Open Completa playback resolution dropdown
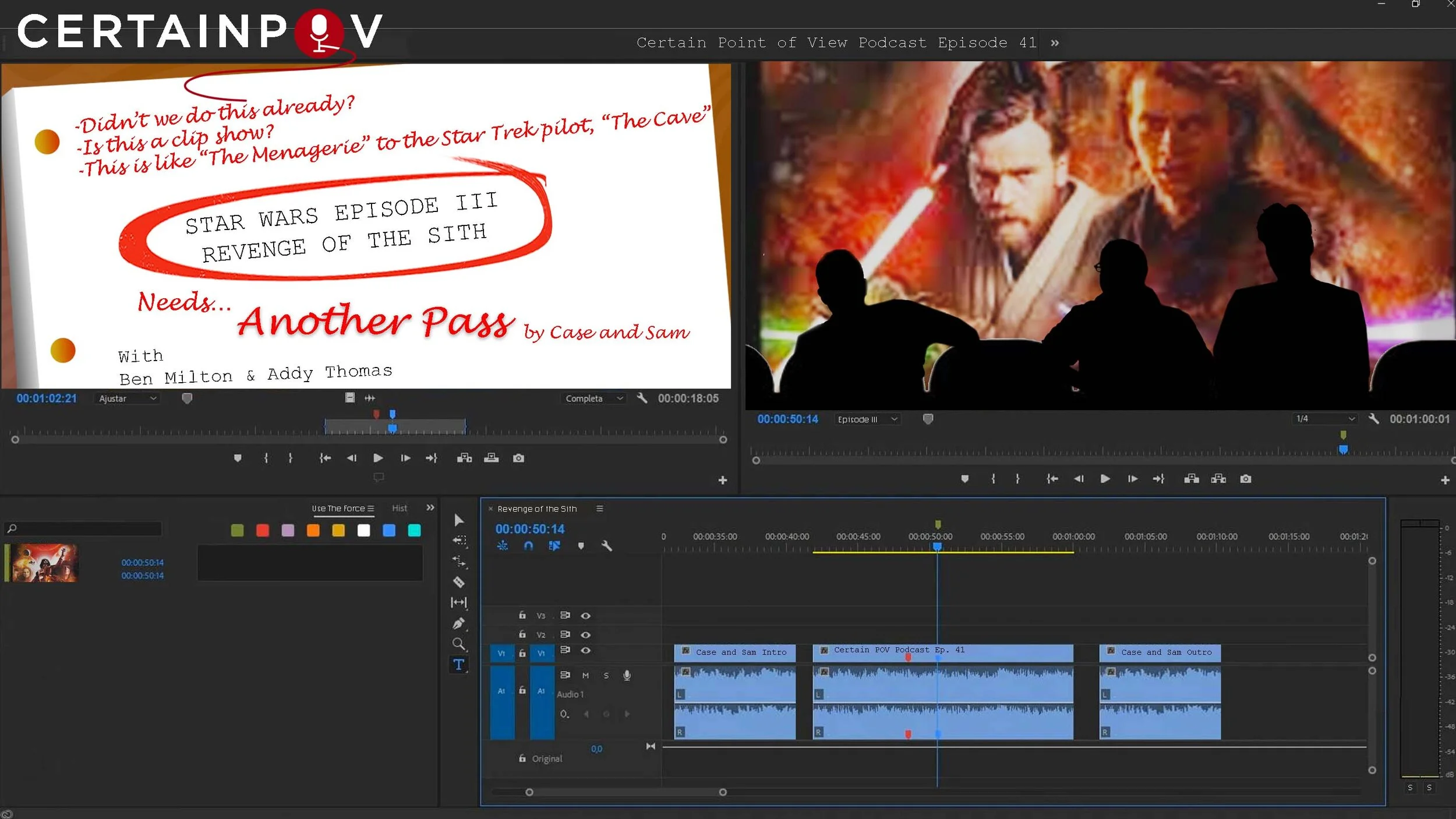Image resolution: width=1456 pixels, height=819 pixels. [593, 398]
